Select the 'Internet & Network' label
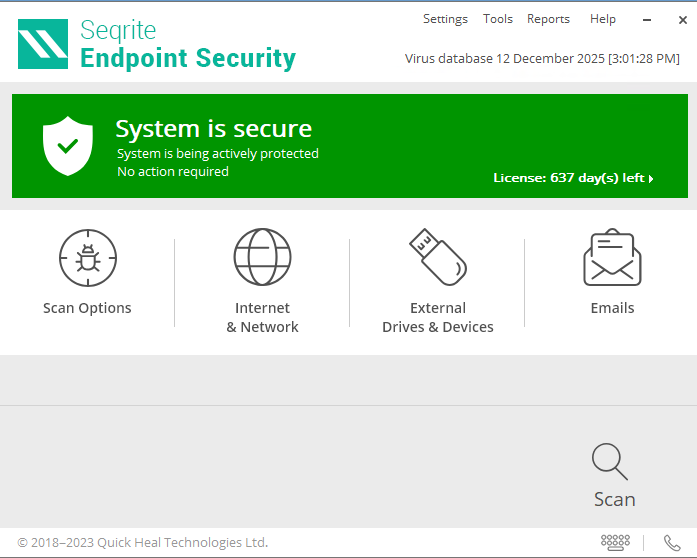 click(262, 317)
